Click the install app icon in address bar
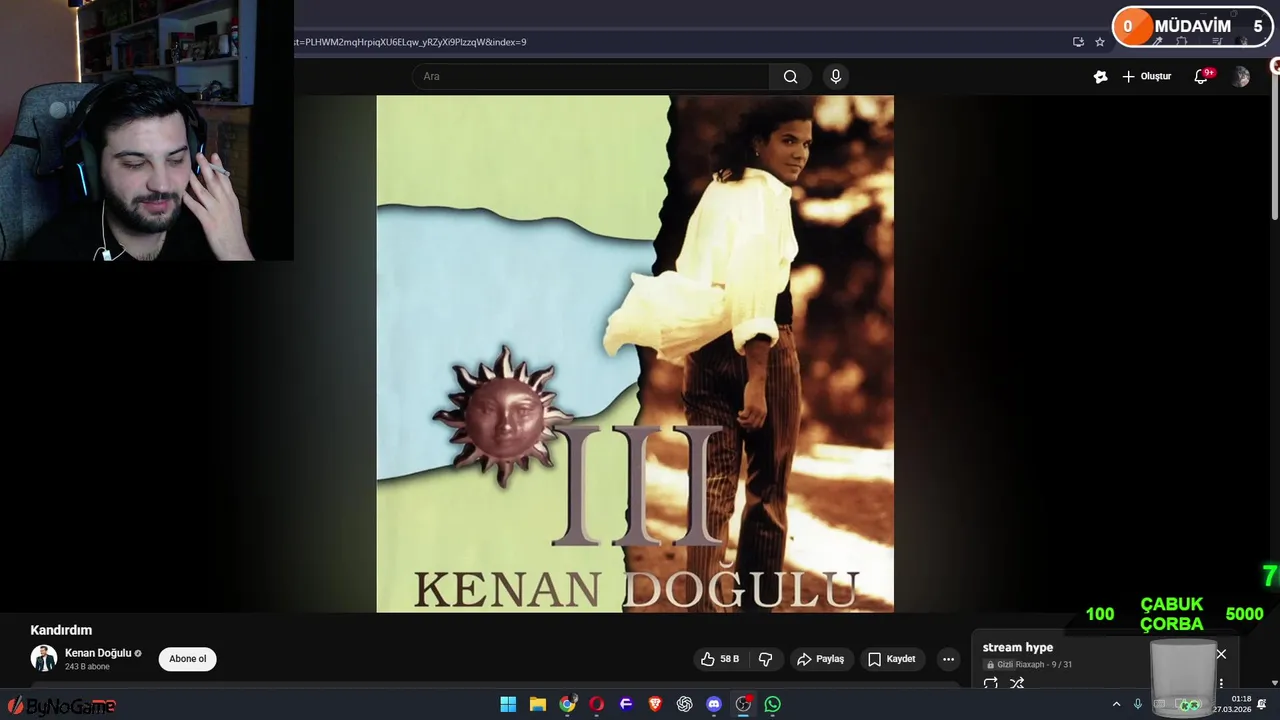This screenshot has height=720, width=1280. pyautogui.click(x=1078, y=42)
